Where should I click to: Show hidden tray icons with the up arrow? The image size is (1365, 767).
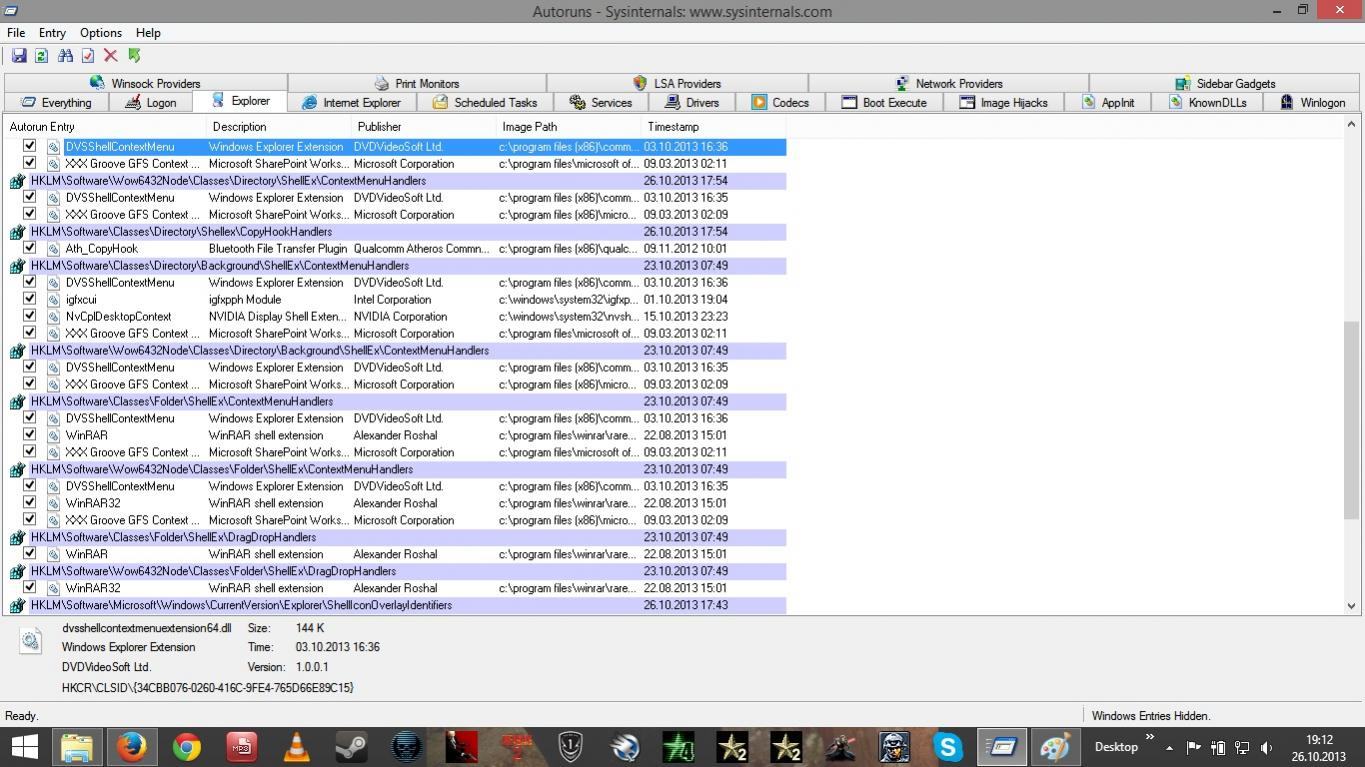(x=1169, y=747)
